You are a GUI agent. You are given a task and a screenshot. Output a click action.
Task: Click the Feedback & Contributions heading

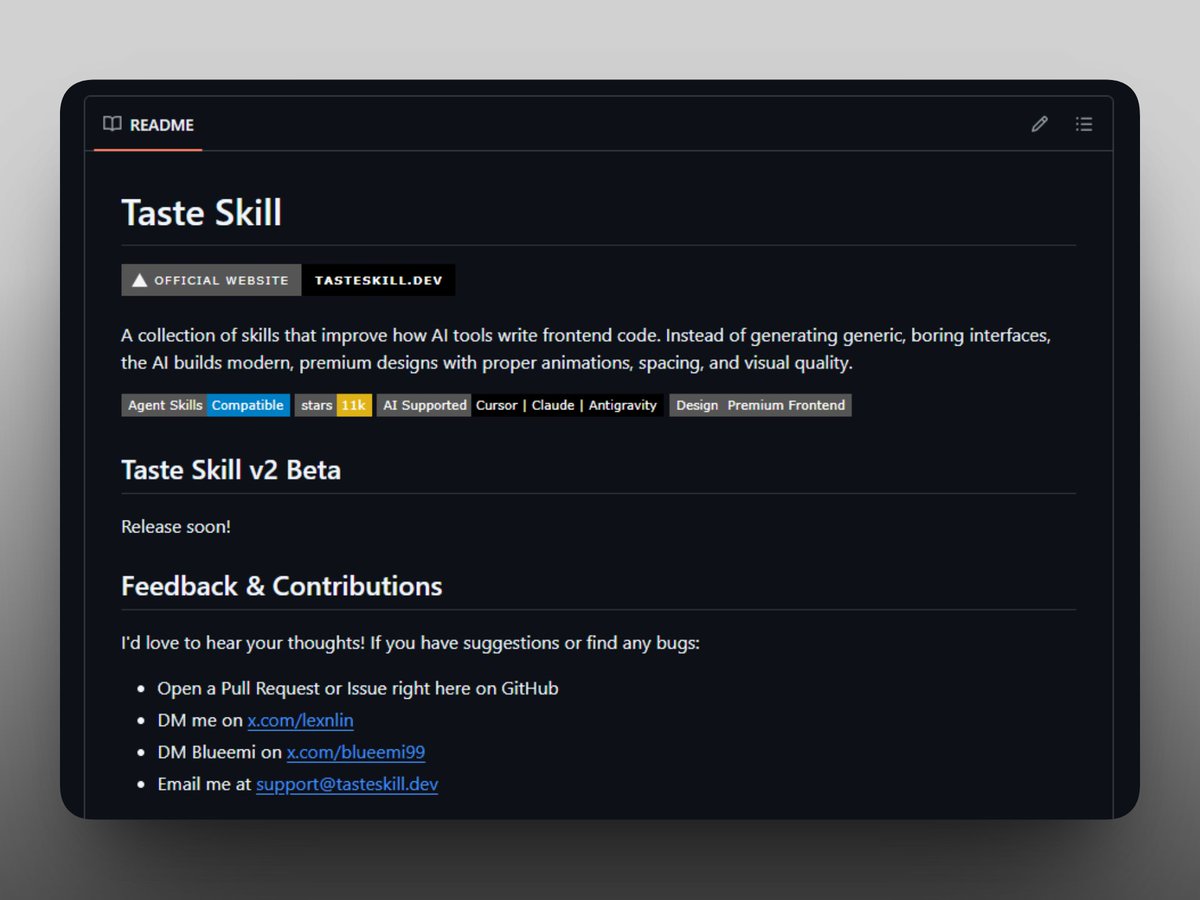(x=282, y=585)
